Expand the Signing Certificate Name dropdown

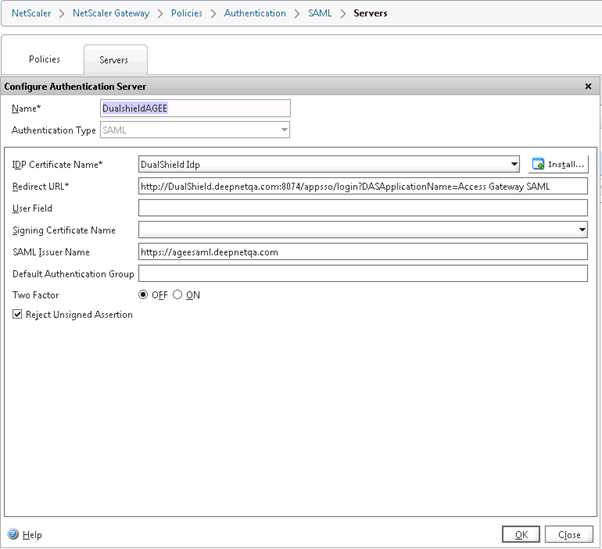pos(582,230)
